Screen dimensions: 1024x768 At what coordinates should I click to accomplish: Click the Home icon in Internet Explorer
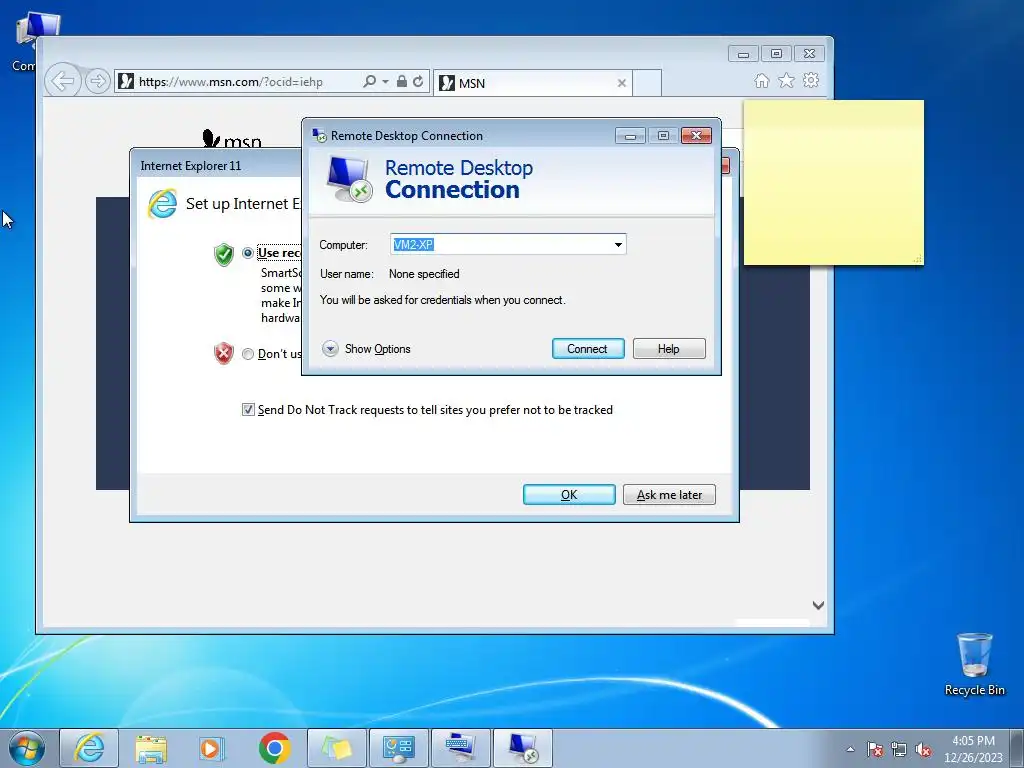click(x=761, y=80)
